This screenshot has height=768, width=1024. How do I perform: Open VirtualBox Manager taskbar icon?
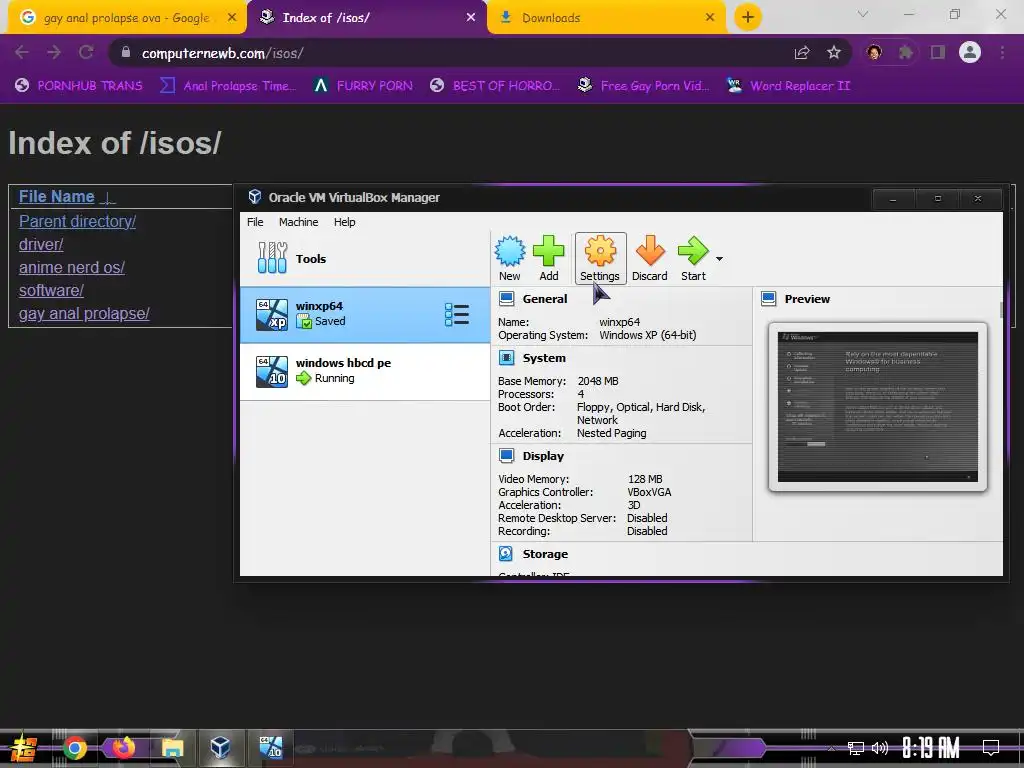(221, 748)
